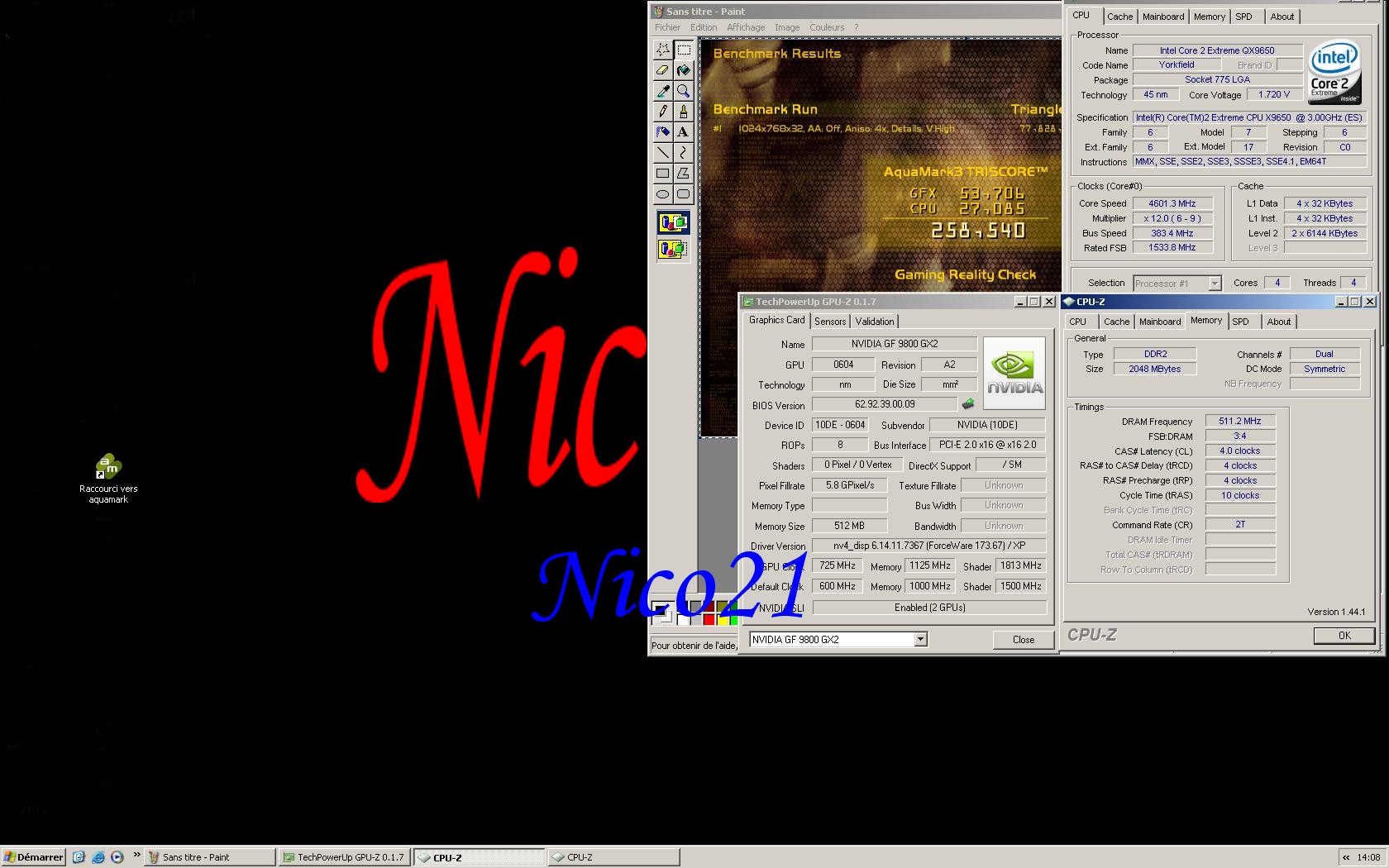The height and width of the screenshot is (868, 1389).
Task: Choose the Fill bucket tool in Paint
Action: tap(684, 70)
